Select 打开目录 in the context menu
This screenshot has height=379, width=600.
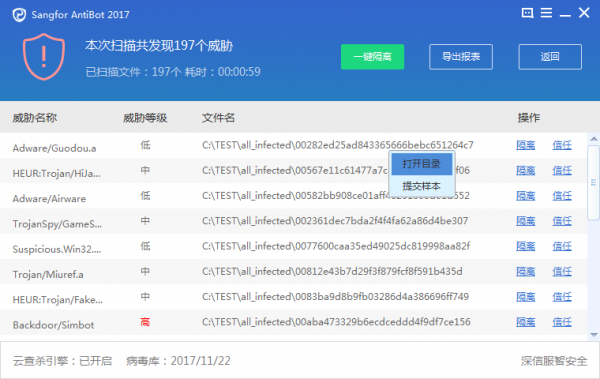tap(421, 164)
